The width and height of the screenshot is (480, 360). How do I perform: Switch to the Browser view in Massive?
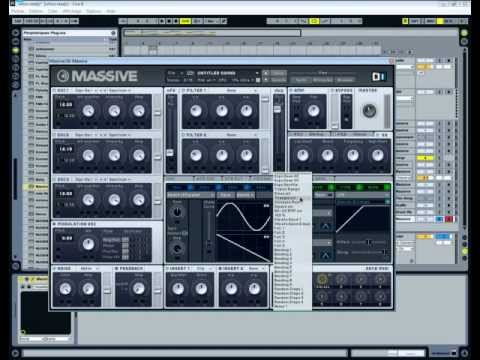click(345, 80)
